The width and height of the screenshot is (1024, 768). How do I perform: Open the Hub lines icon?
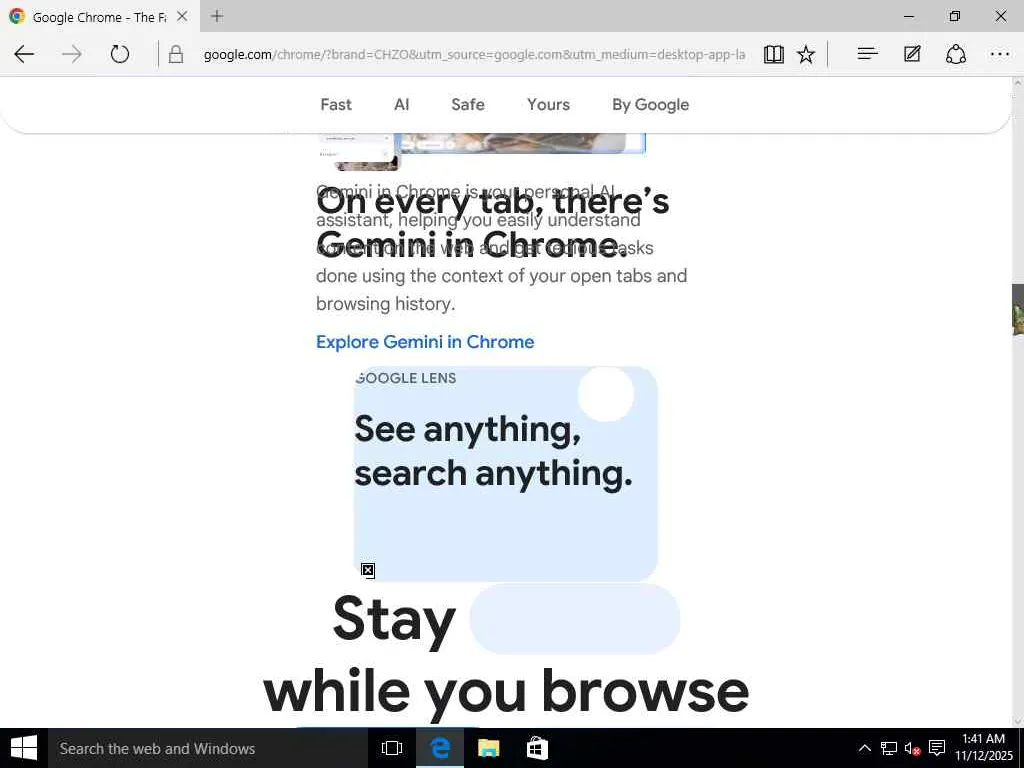867,54
